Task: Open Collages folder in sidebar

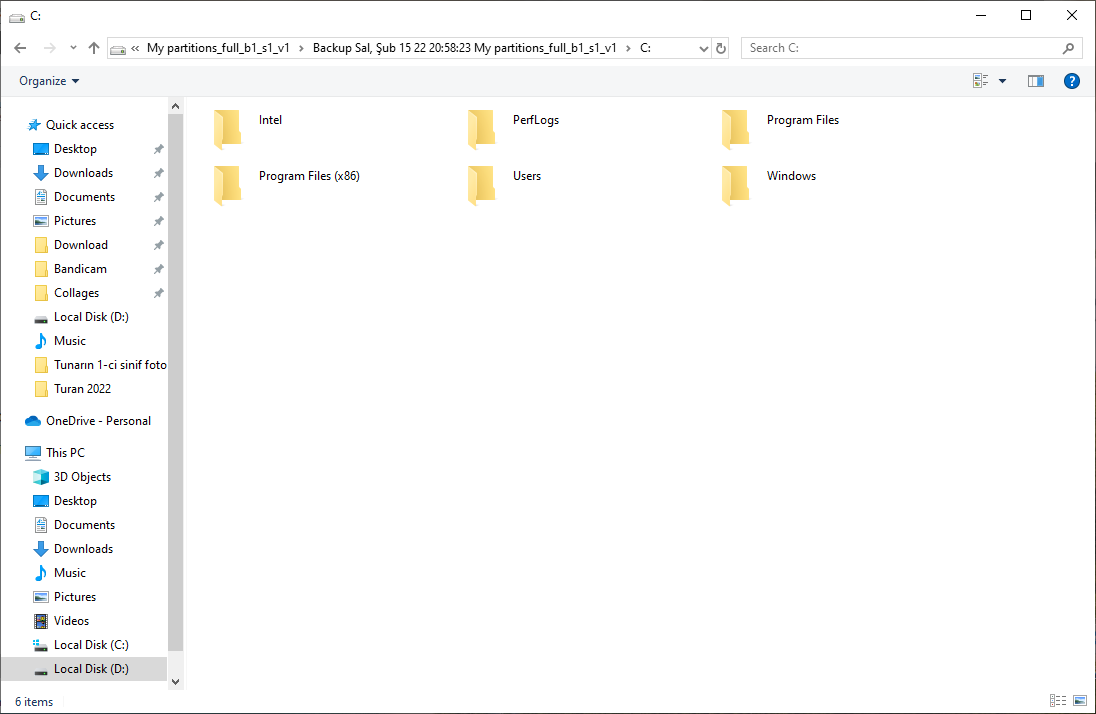Action: point(76,293)
